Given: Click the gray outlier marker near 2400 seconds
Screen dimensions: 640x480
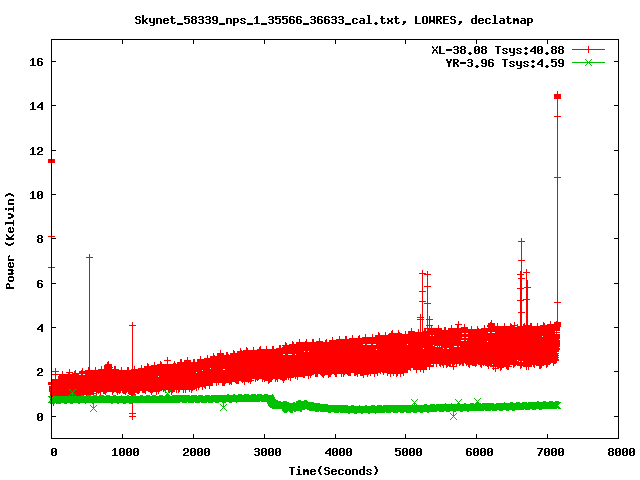Looking at the screenshot, I should click(x=223, y=407).
